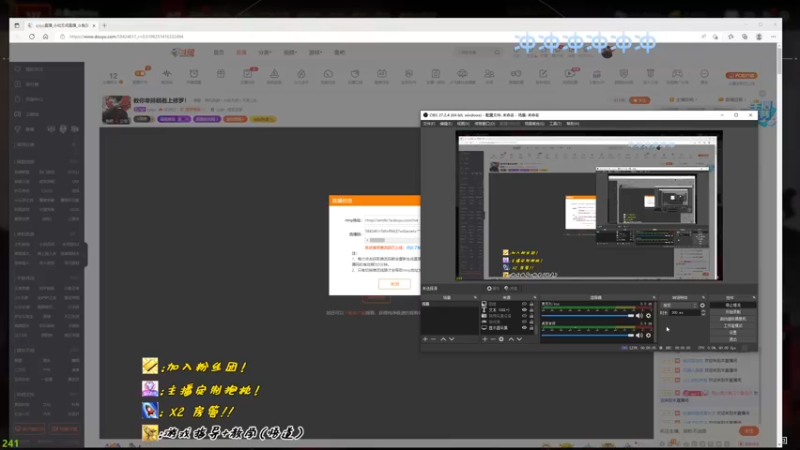Screen dimensions: 800x450
Task: Click the flame popularity icon in Douyu toolbar
Action: [x=301, y=74]
